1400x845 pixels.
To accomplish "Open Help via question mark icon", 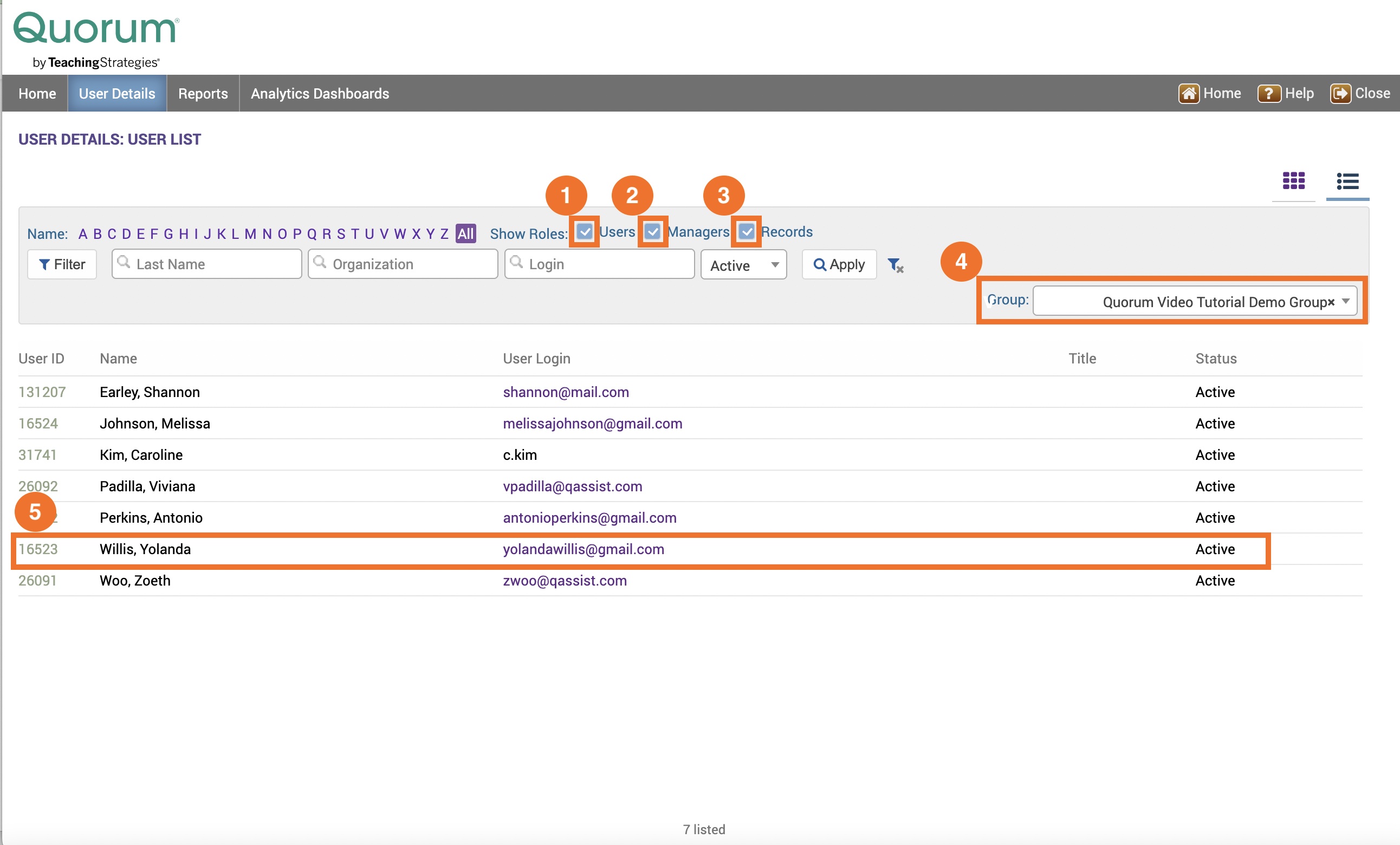I will [x=1268, y=94].
